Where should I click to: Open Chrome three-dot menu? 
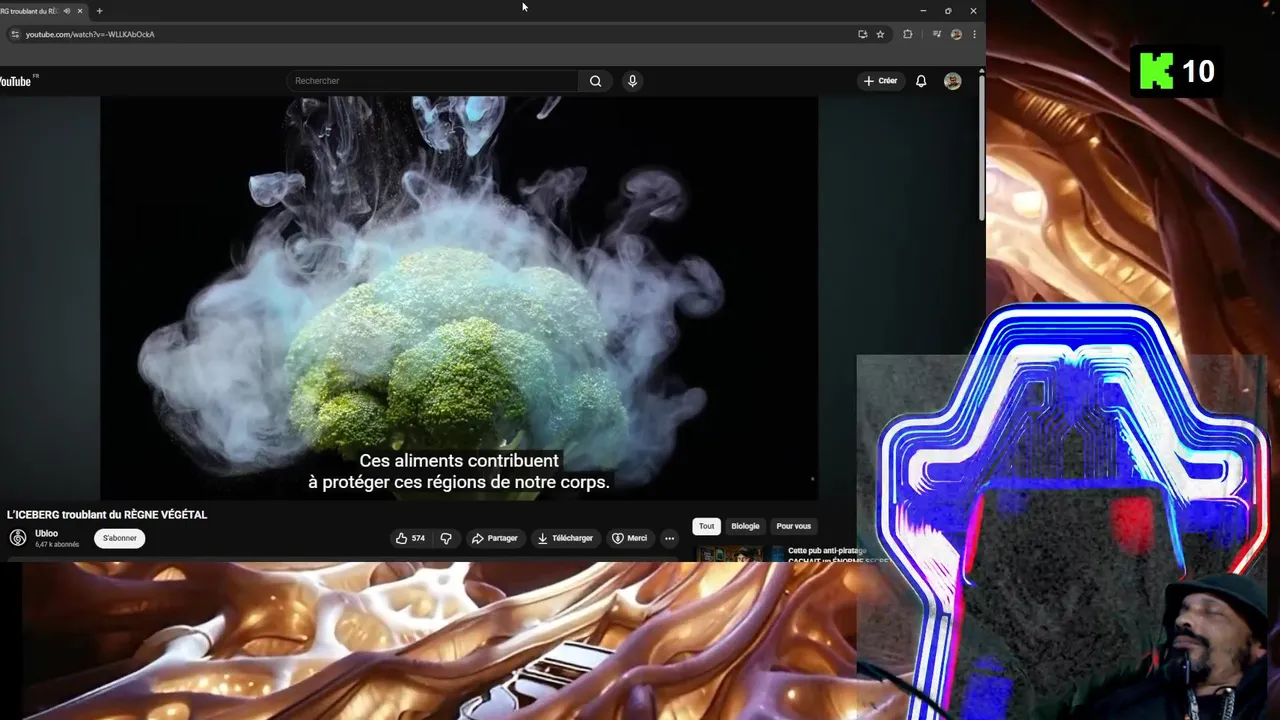tap(974, 34)
